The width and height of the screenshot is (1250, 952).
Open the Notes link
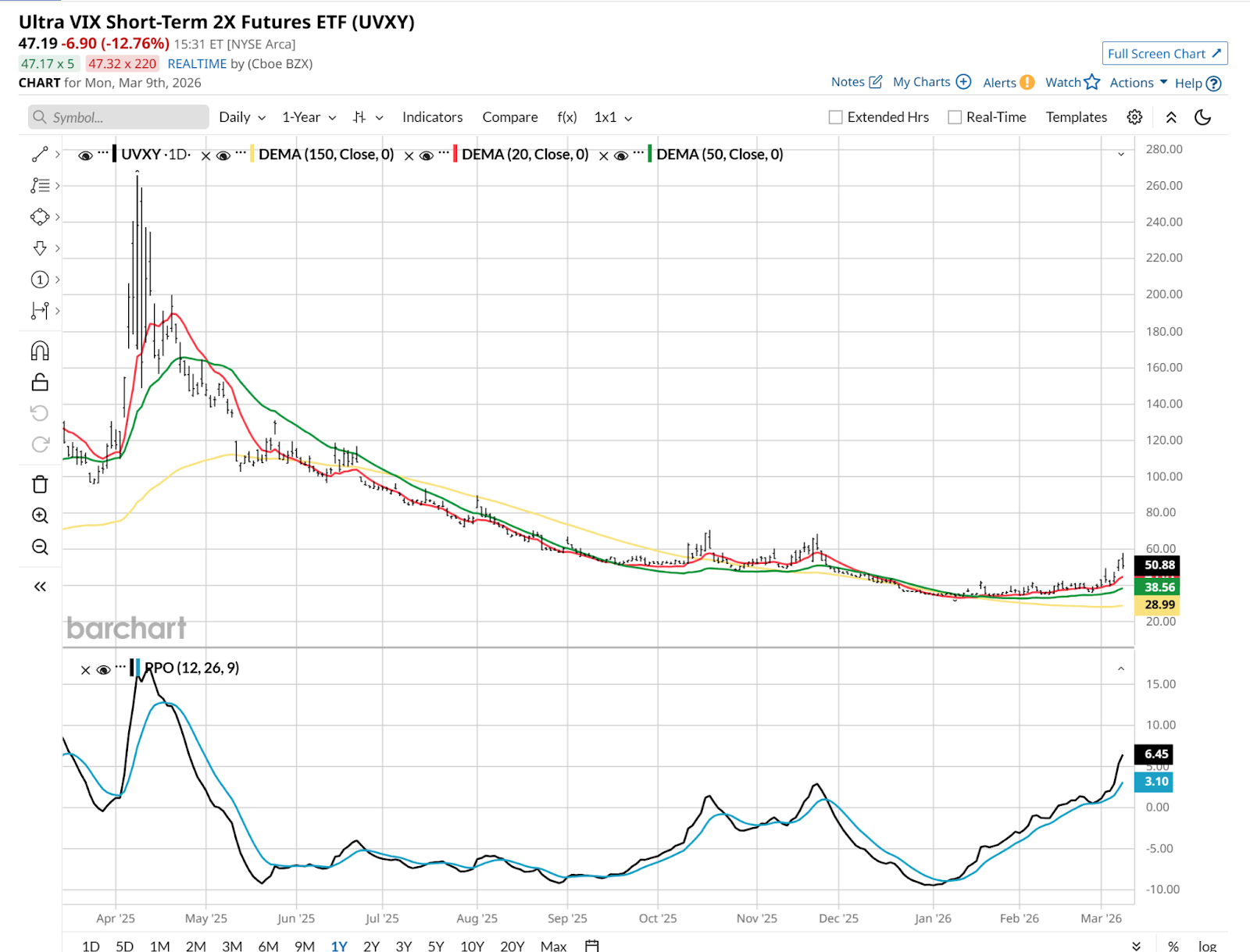(x=856, y=82)
